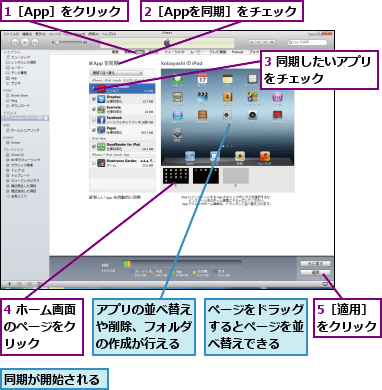This screenshot has height=390, width=382.
Task: Toggle the Evernote app checkbox
Action: pos(94,109)
